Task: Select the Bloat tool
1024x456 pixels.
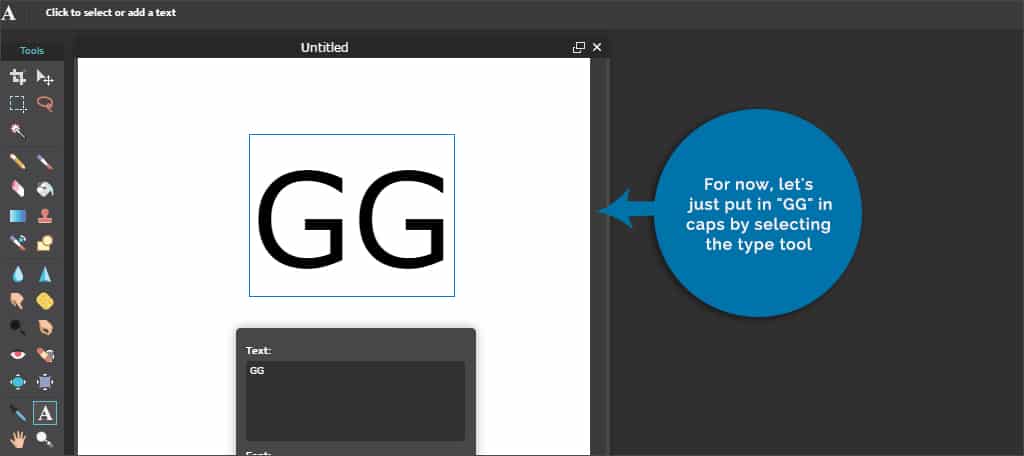Action: coord(18,382)
